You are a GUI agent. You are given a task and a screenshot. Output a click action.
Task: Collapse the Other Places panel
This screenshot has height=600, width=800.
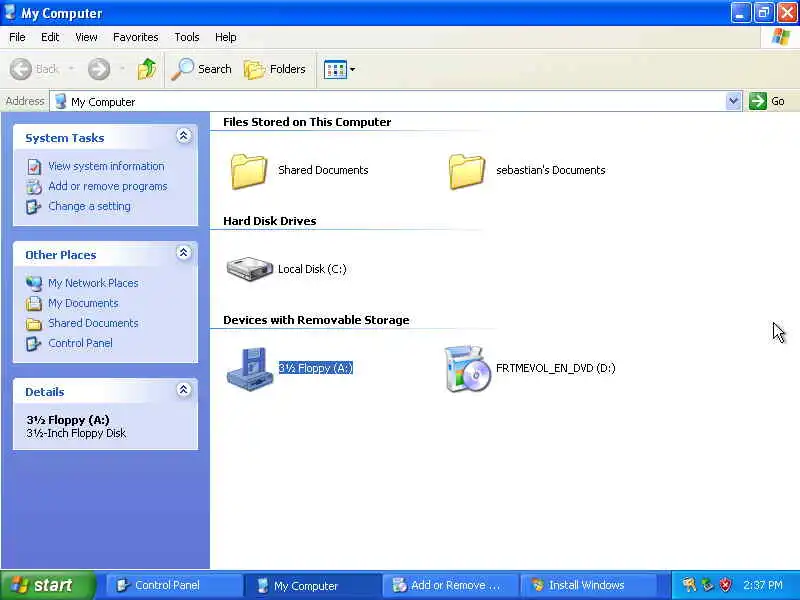[x=184, y=253]
